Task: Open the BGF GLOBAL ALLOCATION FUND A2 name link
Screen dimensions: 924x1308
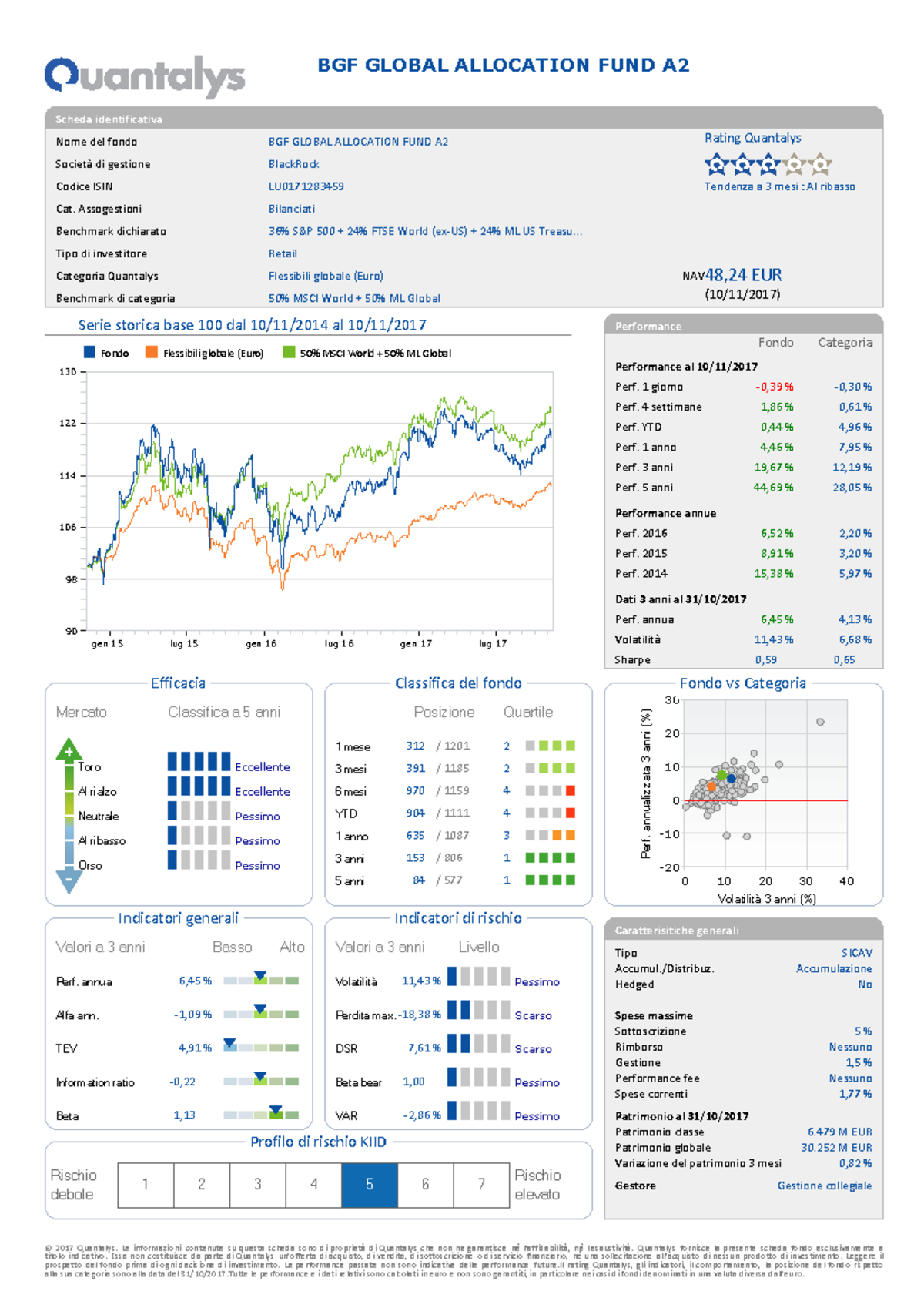Action: pyautogui.click(x=358, y=142)
